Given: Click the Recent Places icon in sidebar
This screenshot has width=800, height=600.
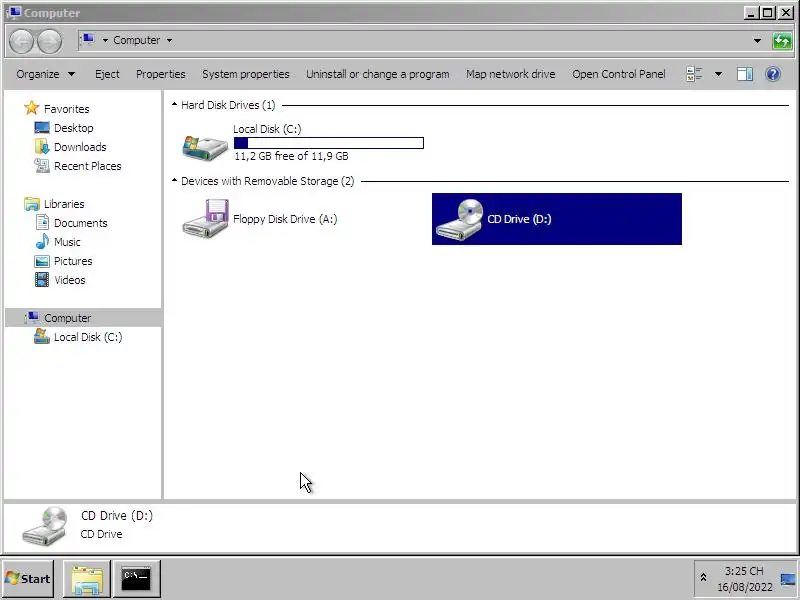Looking at the screenshot, I should pyautogui.click(x=42, y=165).
